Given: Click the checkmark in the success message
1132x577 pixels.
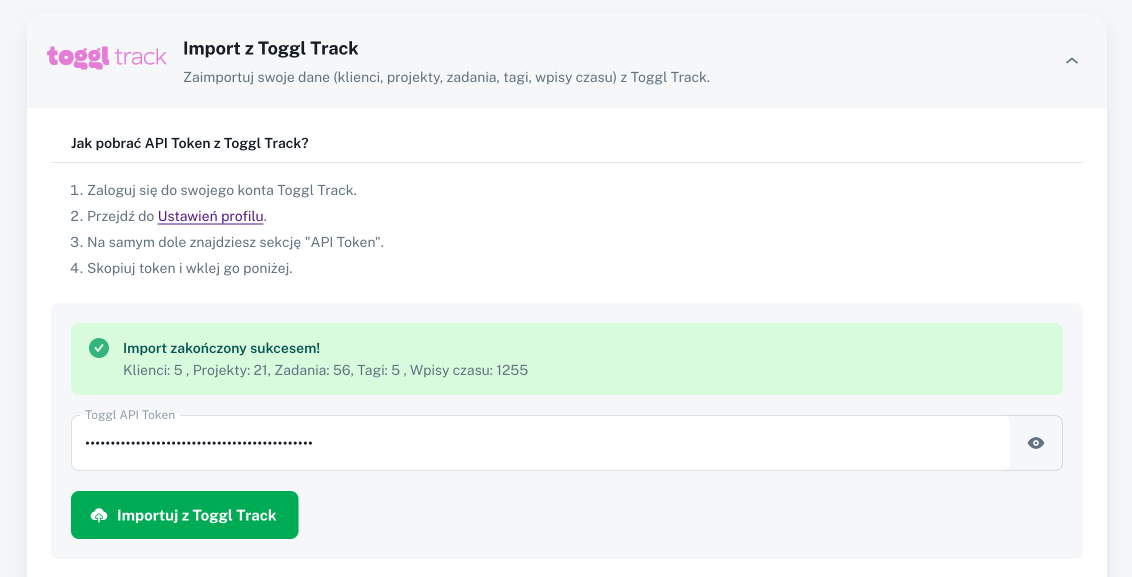Looking at the screenshot, I should 98,348.
